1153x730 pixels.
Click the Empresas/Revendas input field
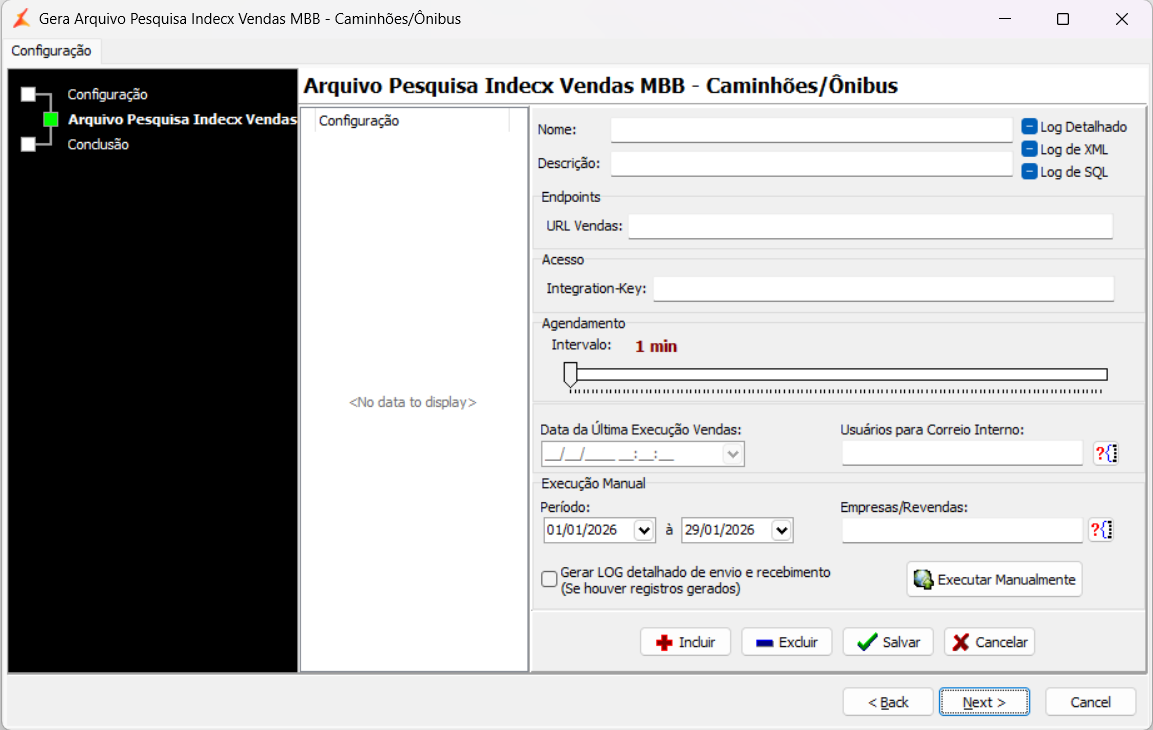(962, 530)
